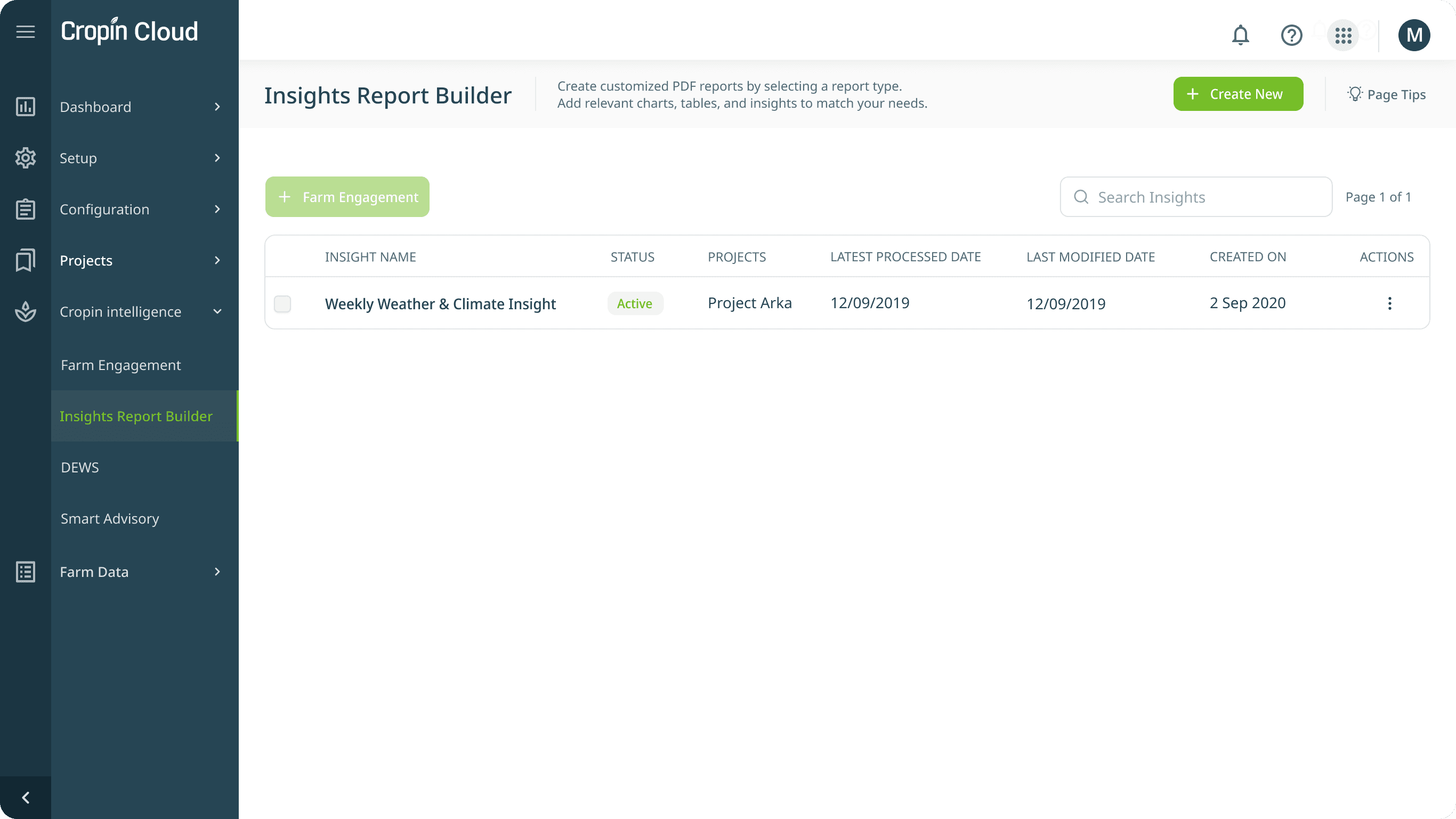
Task: Open actions menu for Weekly Weather insight
Action: 1389,303
